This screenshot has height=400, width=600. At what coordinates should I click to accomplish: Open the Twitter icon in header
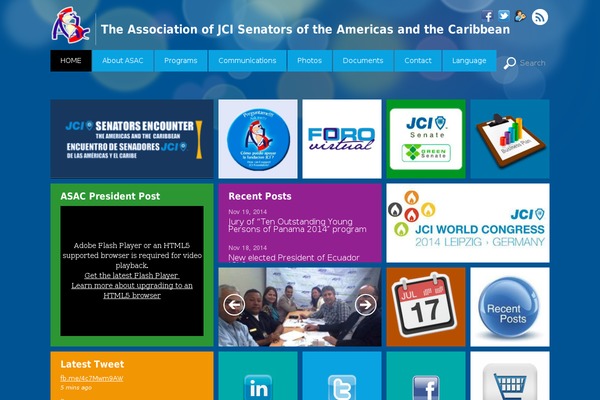[504, 15]
